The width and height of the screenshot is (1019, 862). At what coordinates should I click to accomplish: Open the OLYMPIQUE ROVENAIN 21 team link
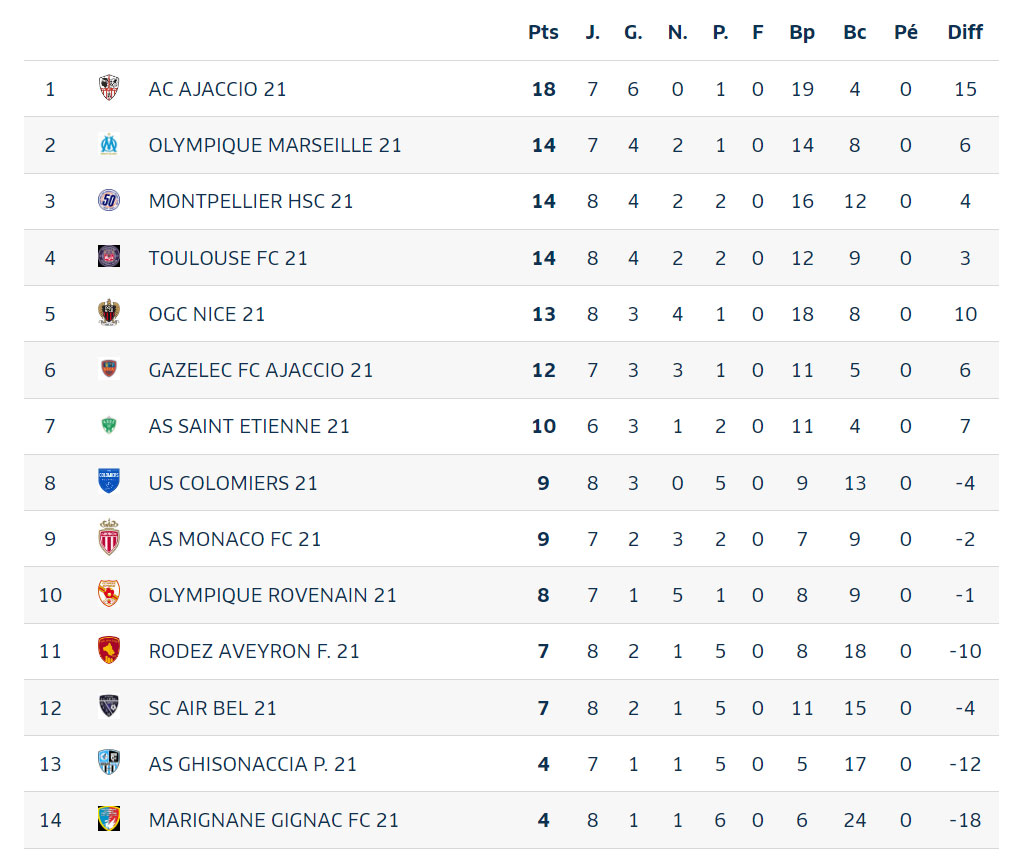(x=272, y=595)
